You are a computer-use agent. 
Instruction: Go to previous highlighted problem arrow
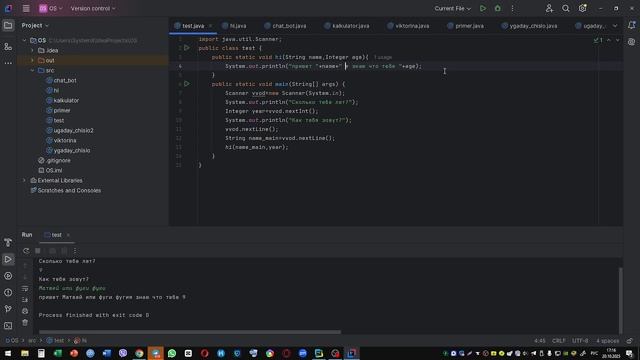609,40
